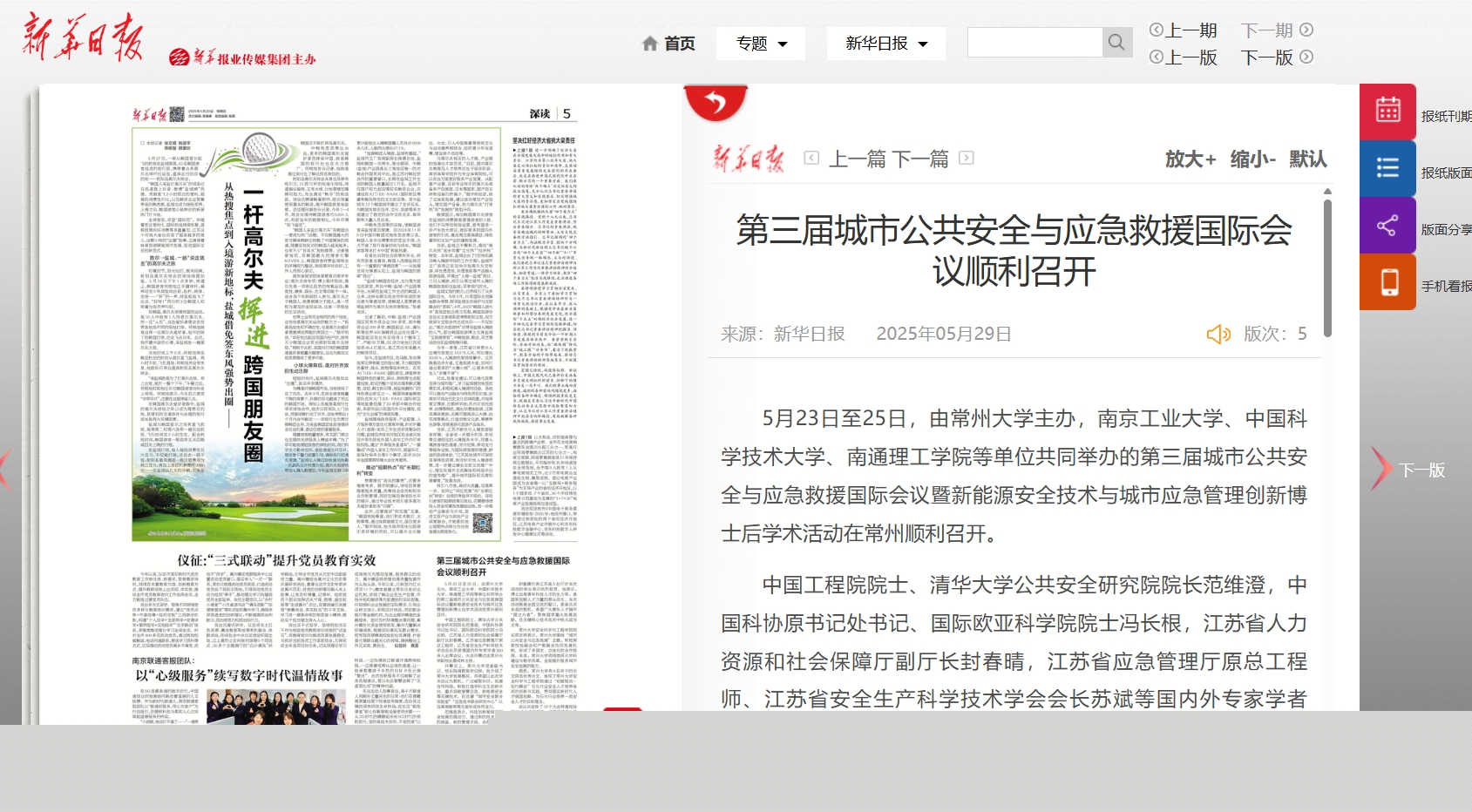Click the search text input field
Viewport: 1472px width, 812px height.
point(1034,43)
